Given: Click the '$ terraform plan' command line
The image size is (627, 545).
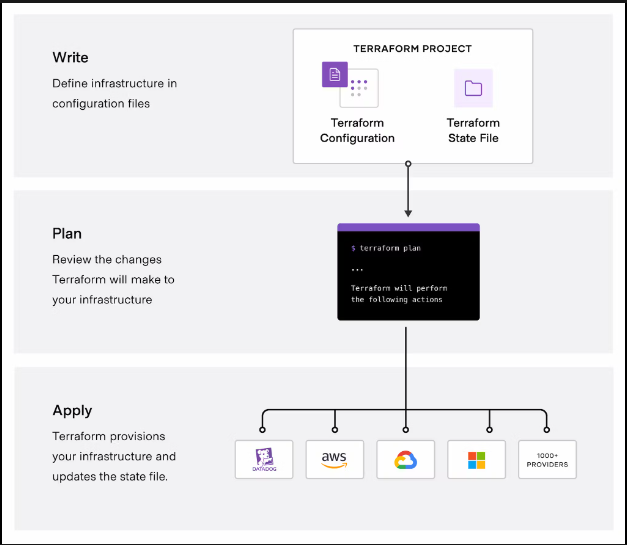Looking at the screenshot, I should coord(386,248).
